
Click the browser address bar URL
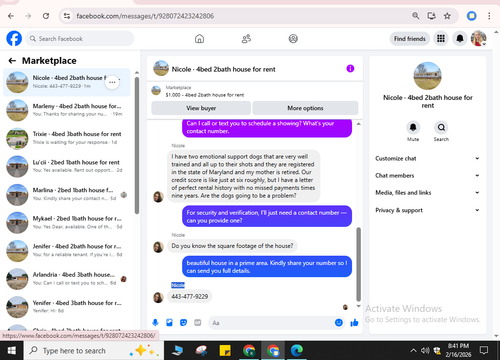click(x=145, y=16)
